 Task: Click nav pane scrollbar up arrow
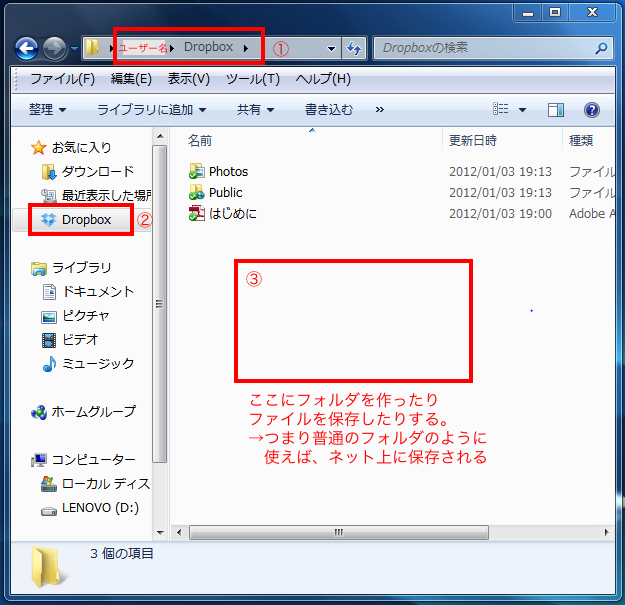160,136
